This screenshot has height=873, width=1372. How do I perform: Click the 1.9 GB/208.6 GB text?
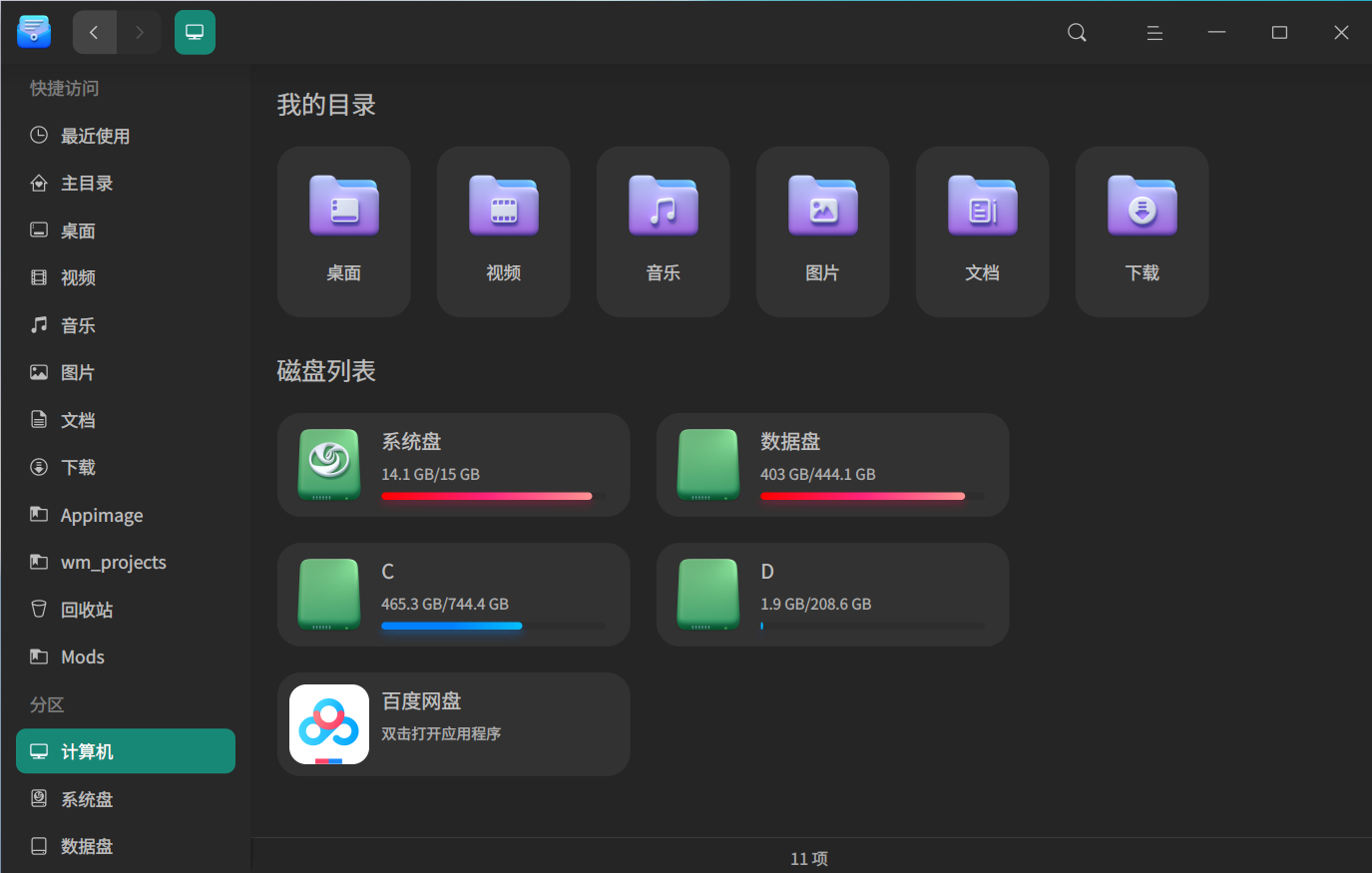click(816, 604)
